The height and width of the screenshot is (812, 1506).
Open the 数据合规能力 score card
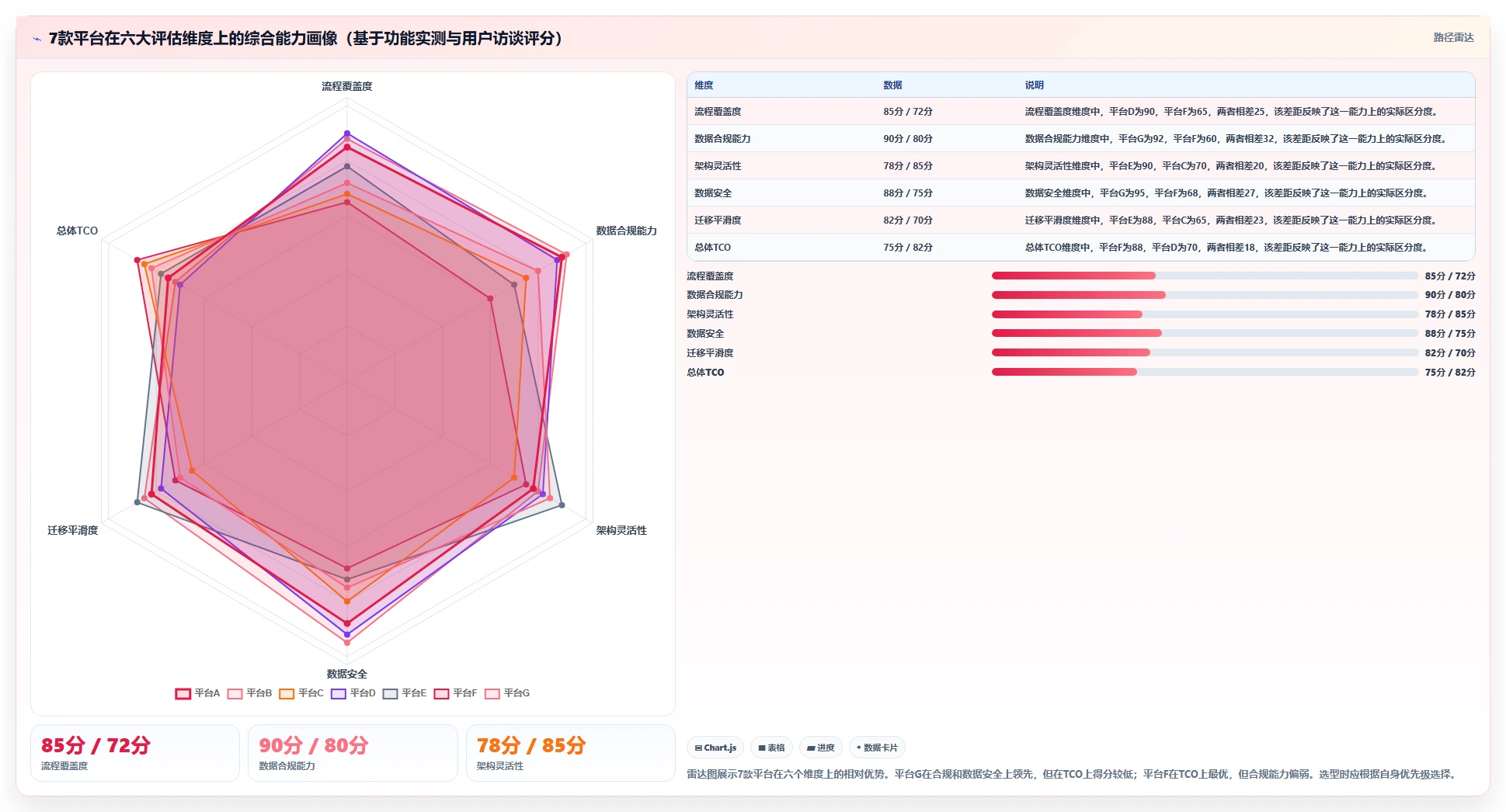coord(353,753)
